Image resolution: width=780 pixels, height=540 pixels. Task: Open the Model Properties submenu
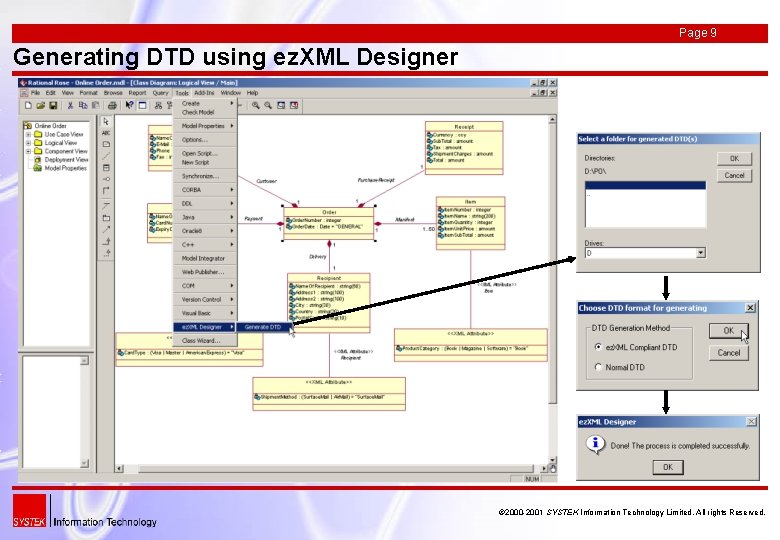205,126
